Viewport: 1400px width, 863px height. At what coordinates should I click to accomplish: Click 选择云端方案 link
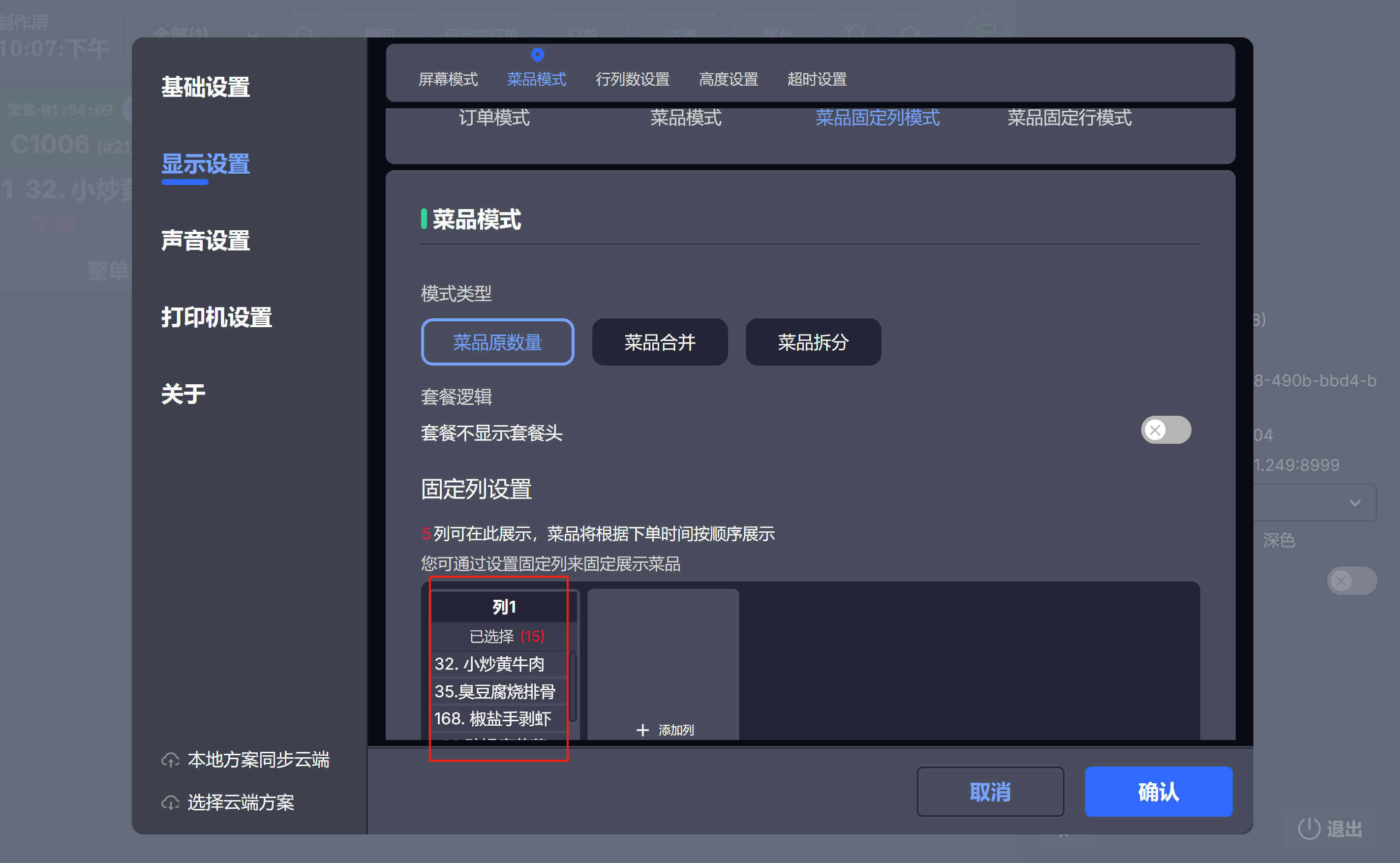241,802
